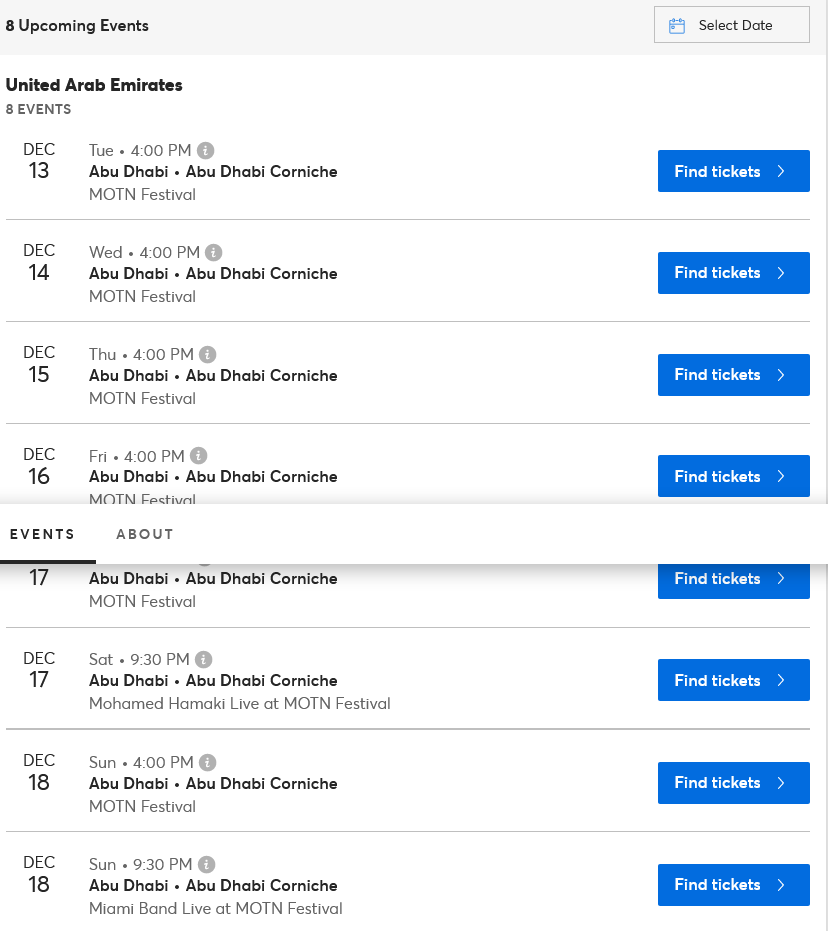The image size is (828, 931).
Task: Show info for Sat 9:30 PM event
Action: [x=204, y=659]
